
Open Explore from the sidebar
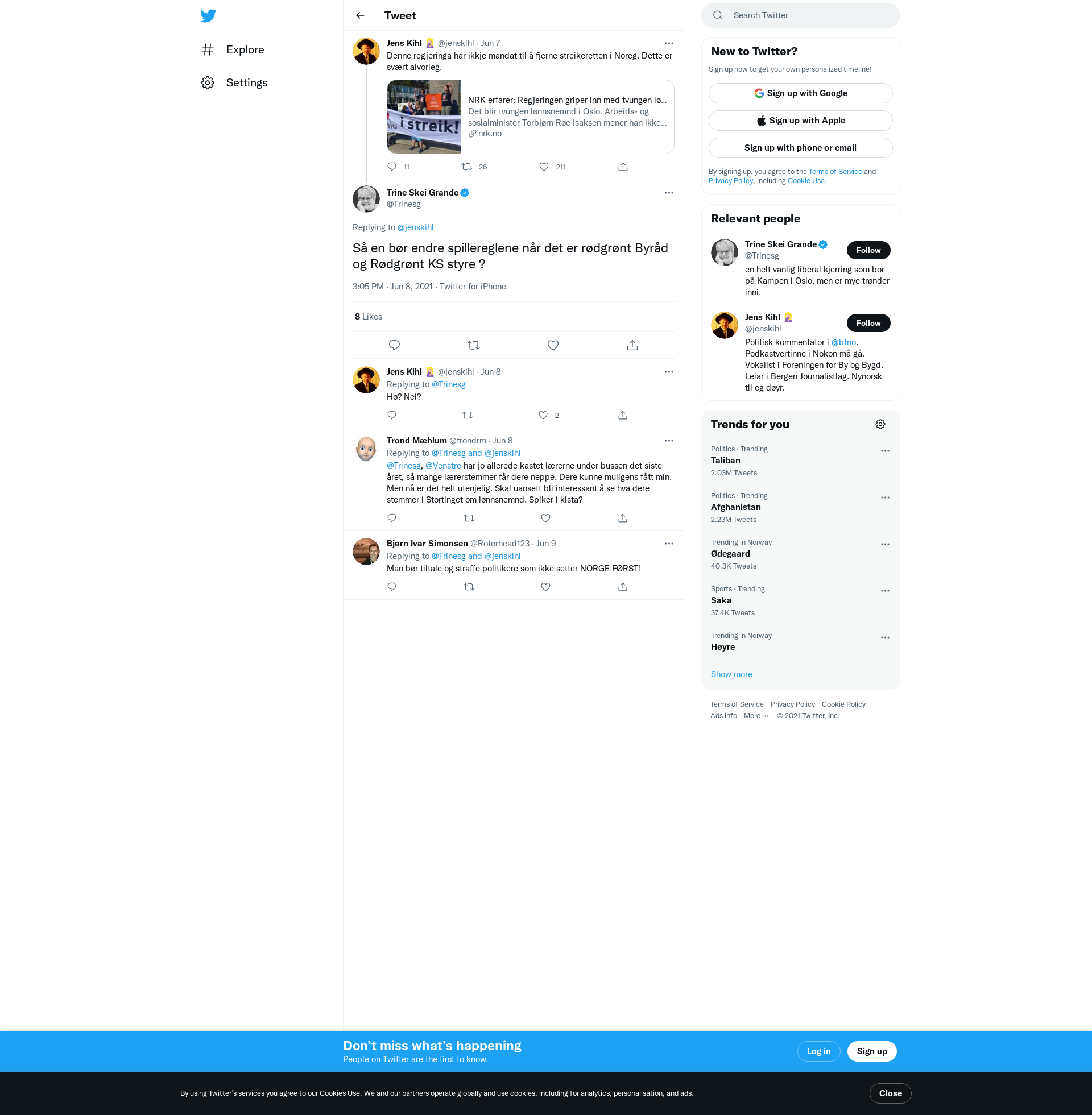click(232, 50)
